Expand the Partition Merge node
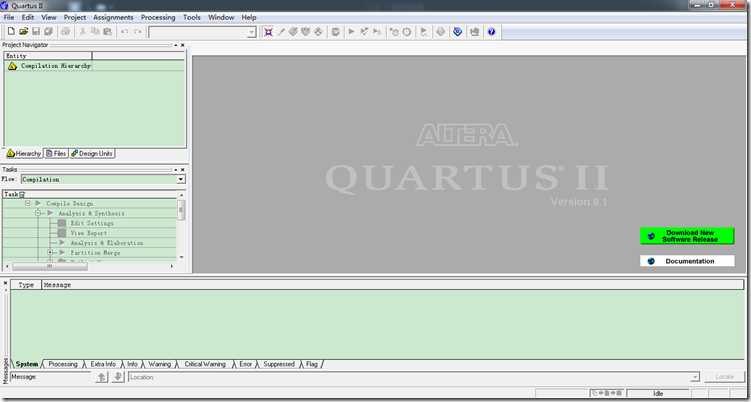 (50, 253)
